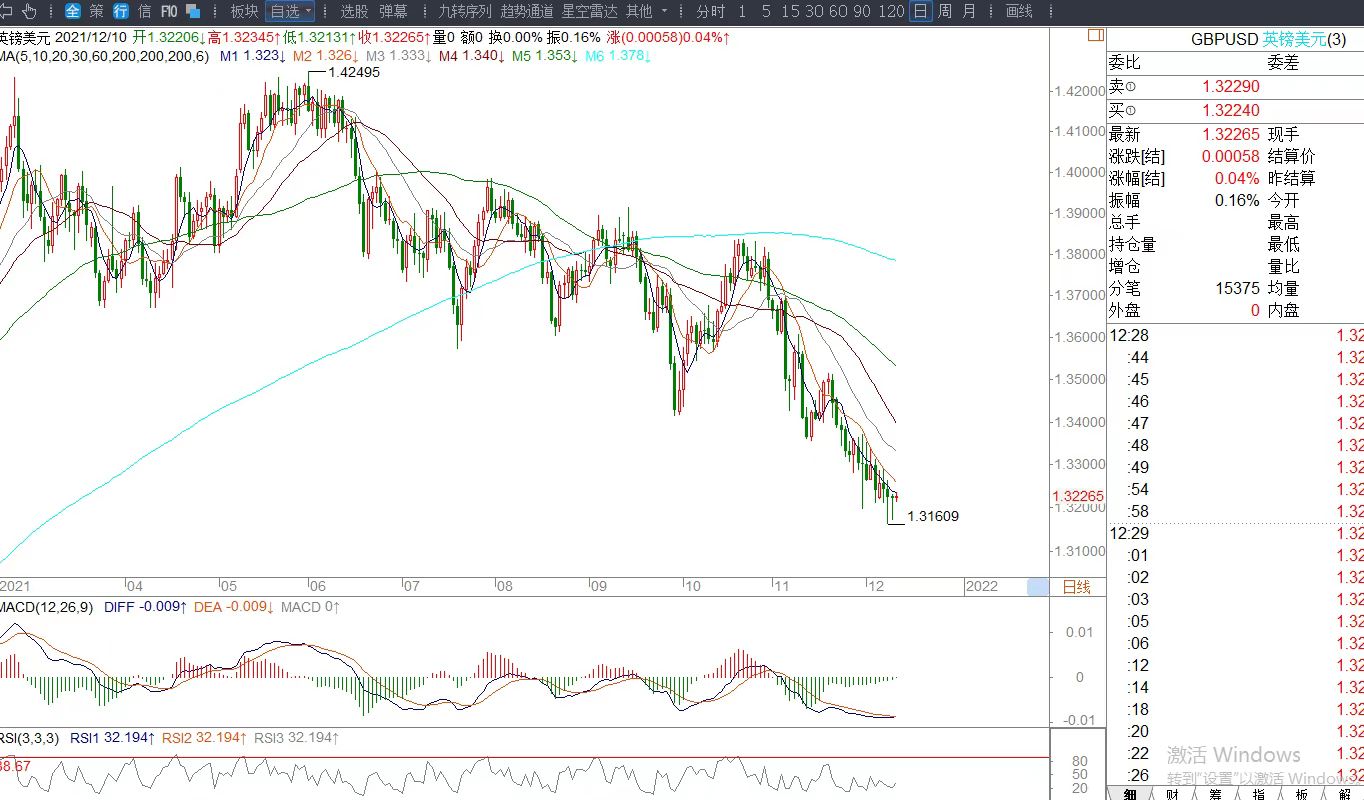
Task: Switch to 分时 intraday chart
Action: coord(710,11)
